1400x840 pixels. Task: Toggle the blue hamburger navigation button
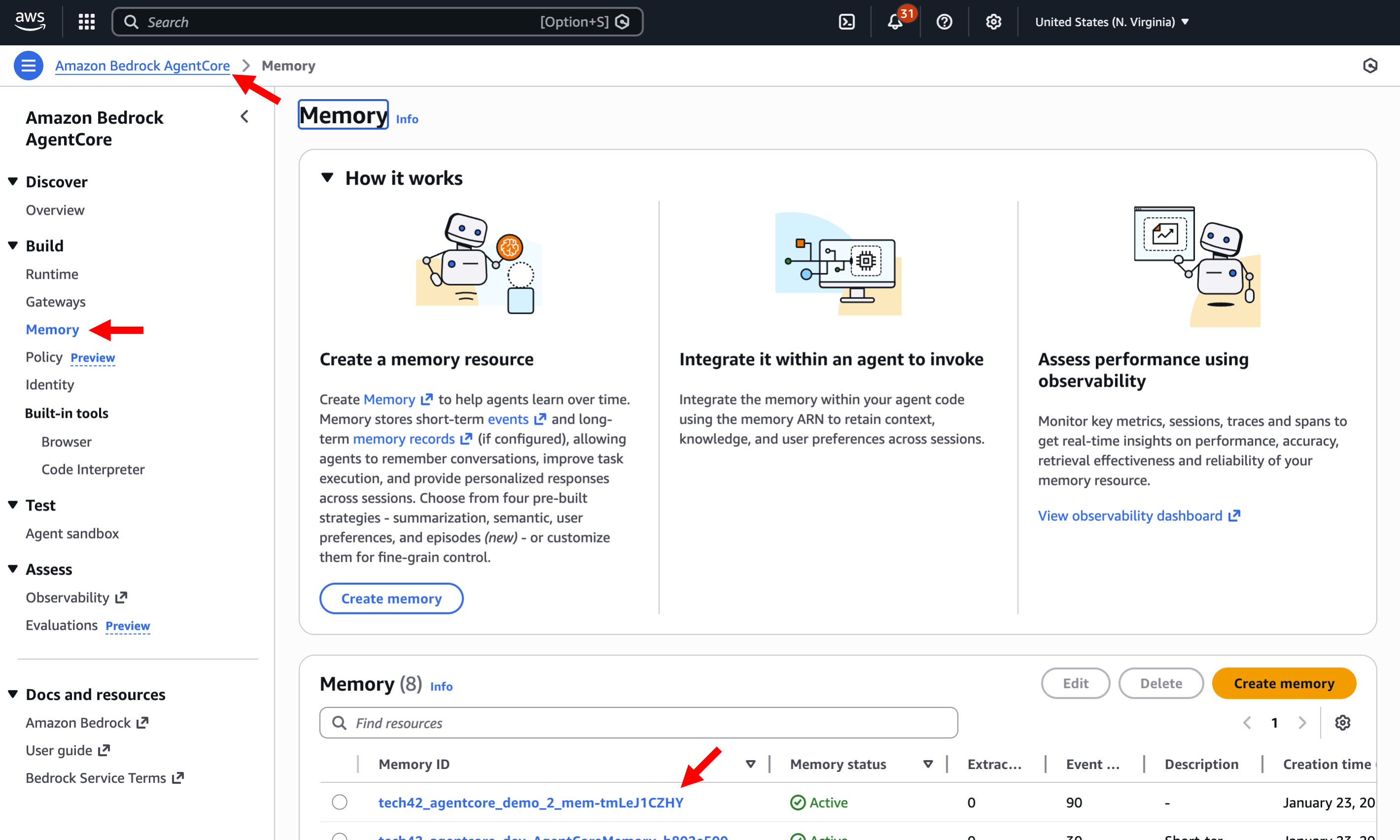coord(28,66)
